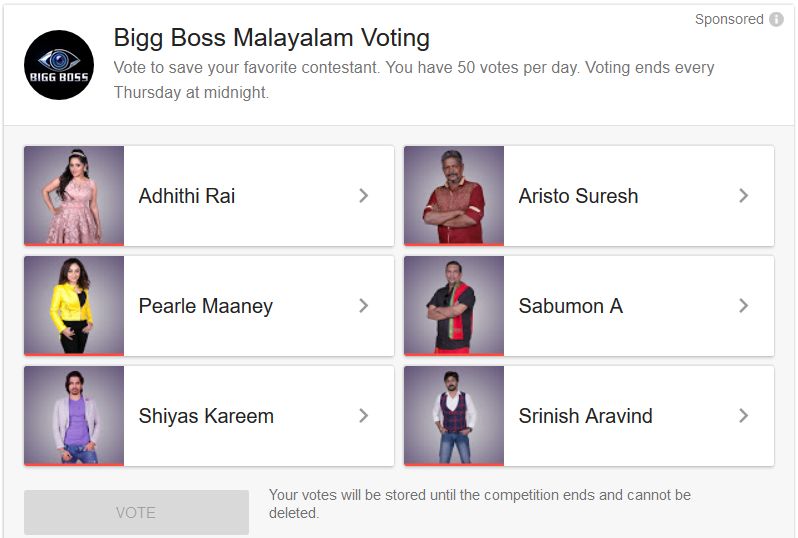Screen dimensions: 798x538
Task: Click the Bigg Boss eye logo
Action: click(x=59, y=65)
